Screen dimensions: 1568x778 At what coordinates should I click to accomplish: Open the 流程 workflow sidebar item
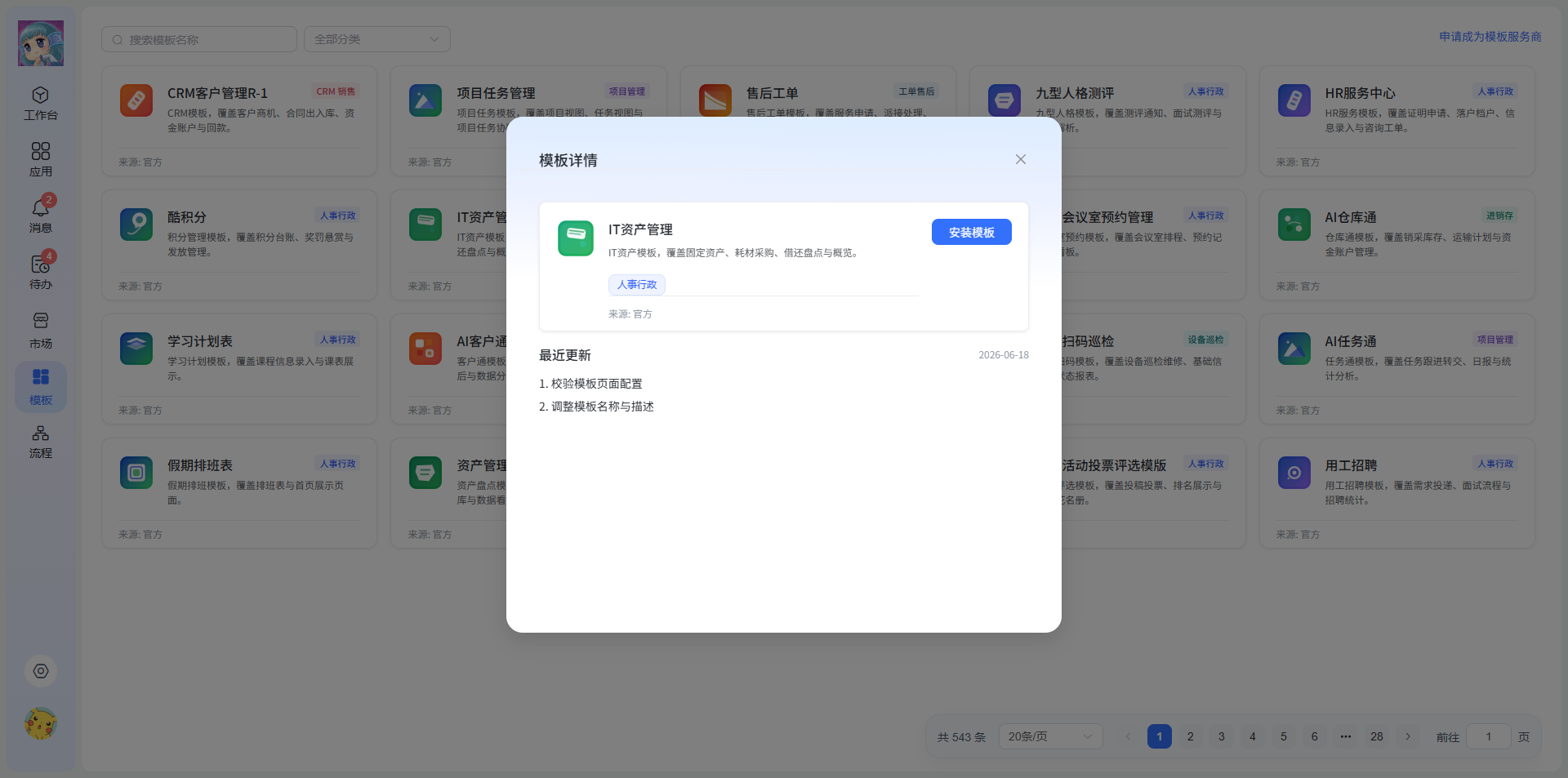[41, 442]
